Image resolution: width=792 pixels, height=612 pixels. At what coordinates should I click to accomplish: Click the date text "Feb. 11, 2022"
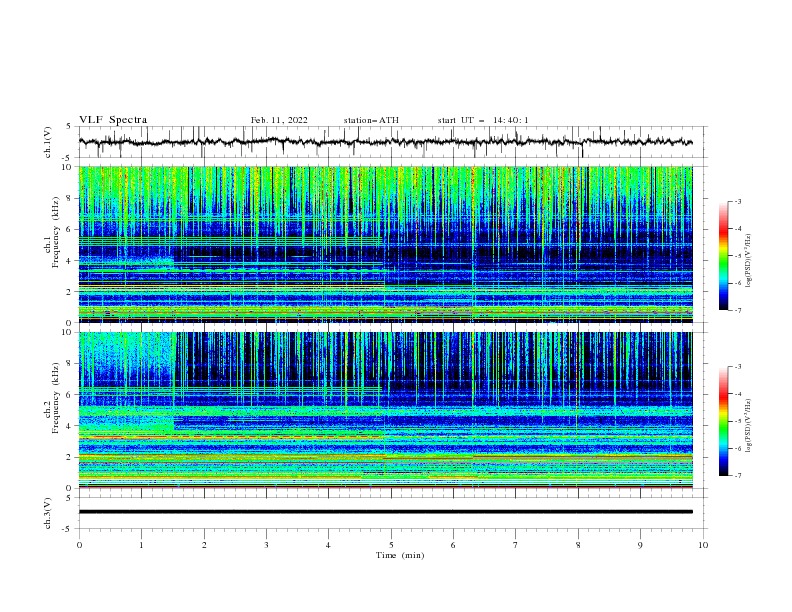click(279, 120)
